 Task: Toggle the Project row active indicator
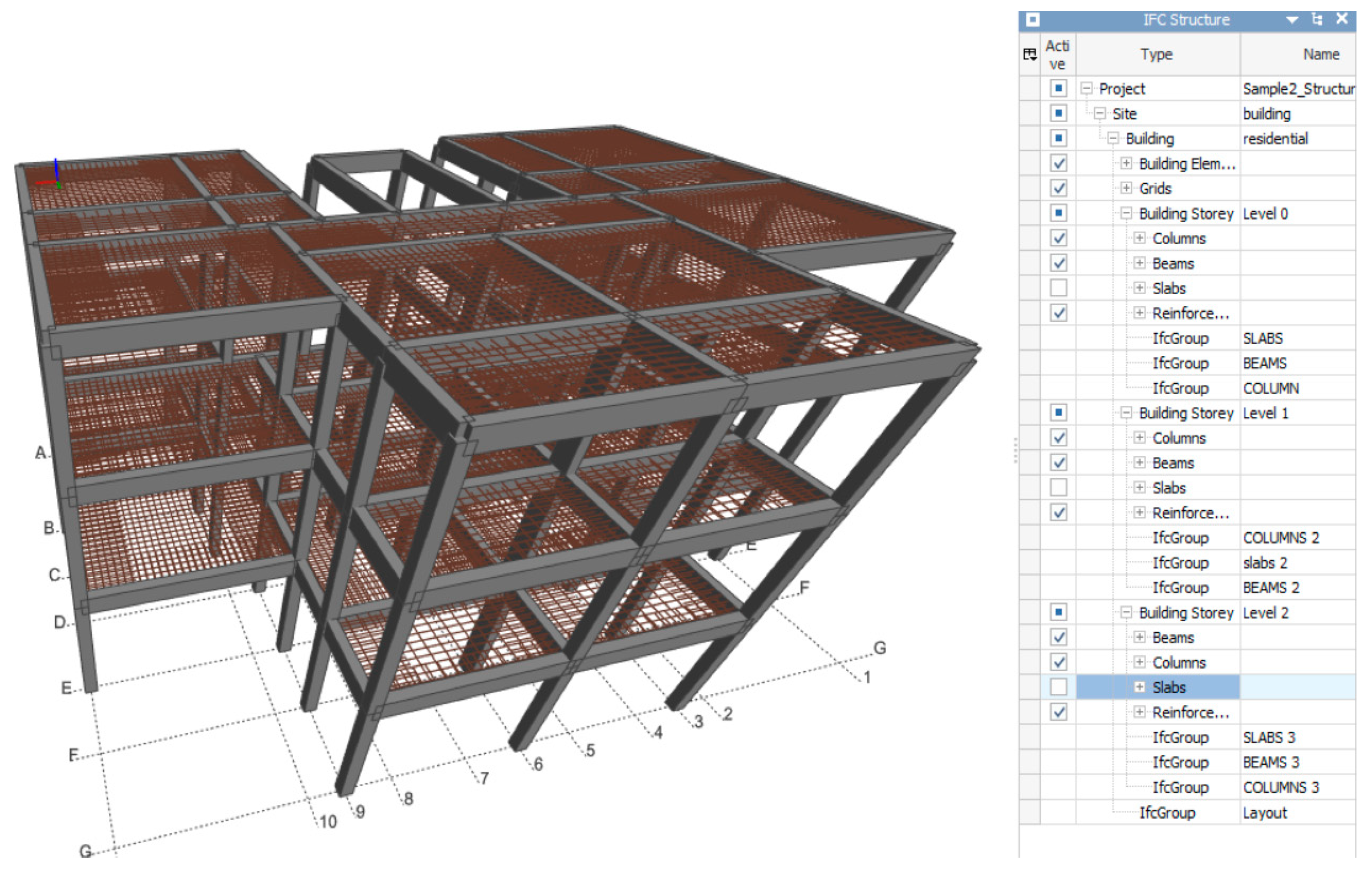[x=1058, y=89]
